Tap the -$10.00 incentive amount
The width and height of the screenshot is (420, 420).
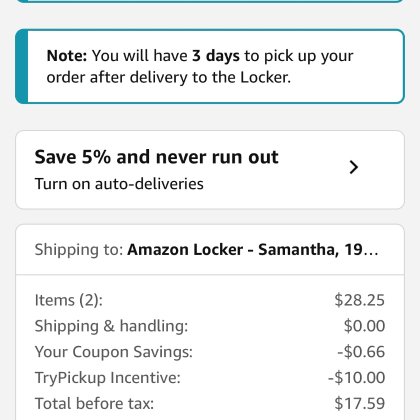pyautogui.click(x=356, y=378)
